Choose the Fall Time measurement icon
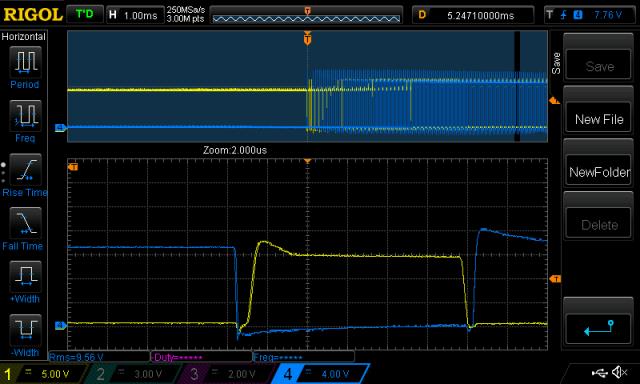640x384 pixels. [x=25, y=223]
